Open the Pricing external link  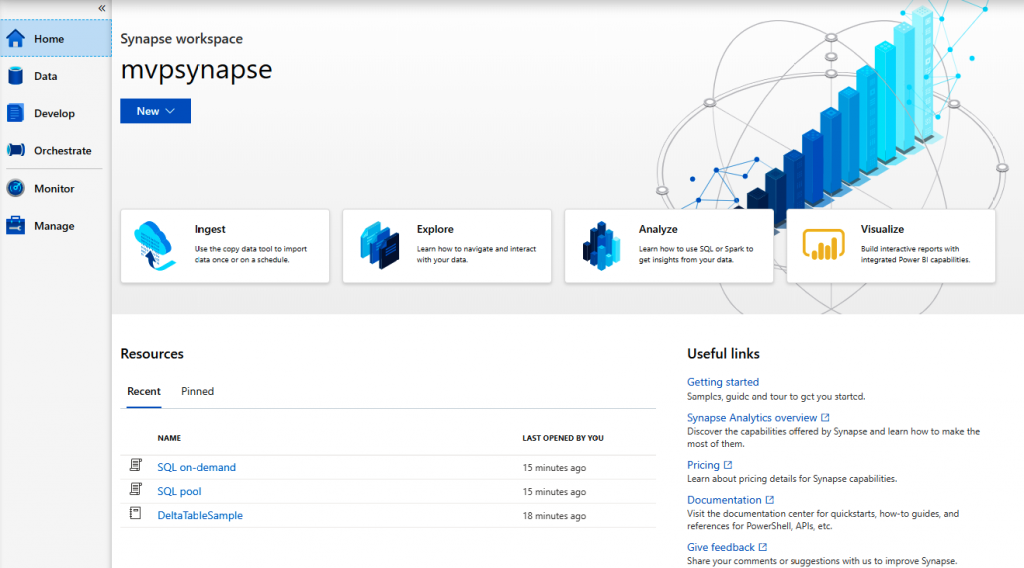703,465
